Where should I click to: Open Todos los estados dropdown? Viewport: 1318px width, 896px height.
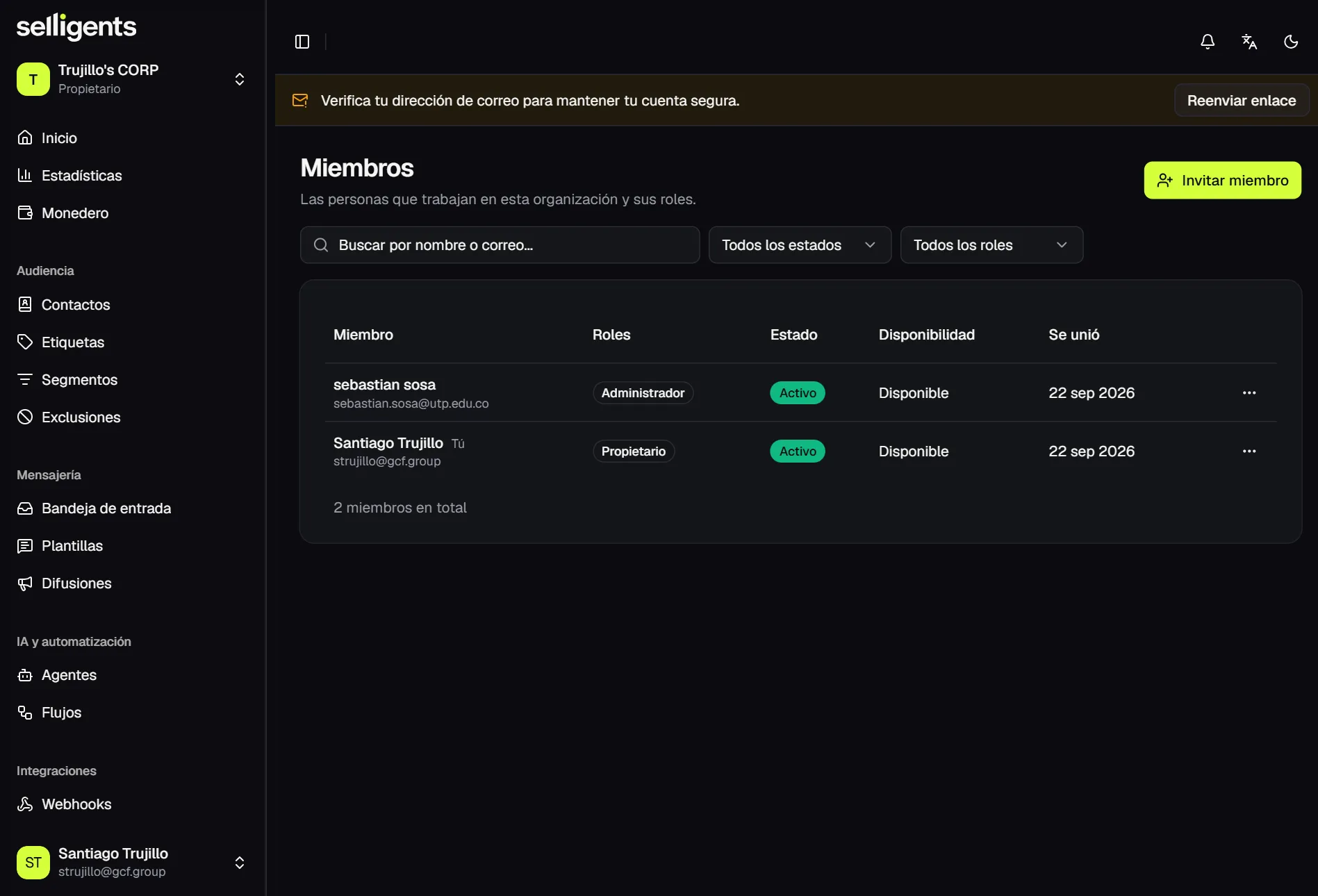[800, 245]
